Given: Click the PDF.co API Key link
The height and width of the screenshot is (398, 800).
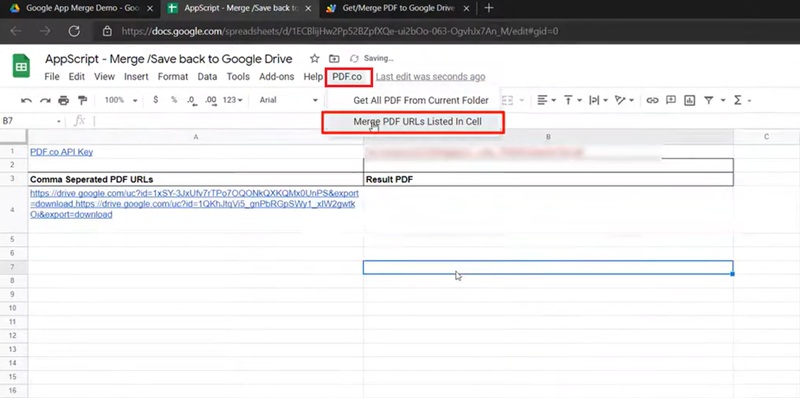Looking at the screenshot, I should [x=61, y=152].
